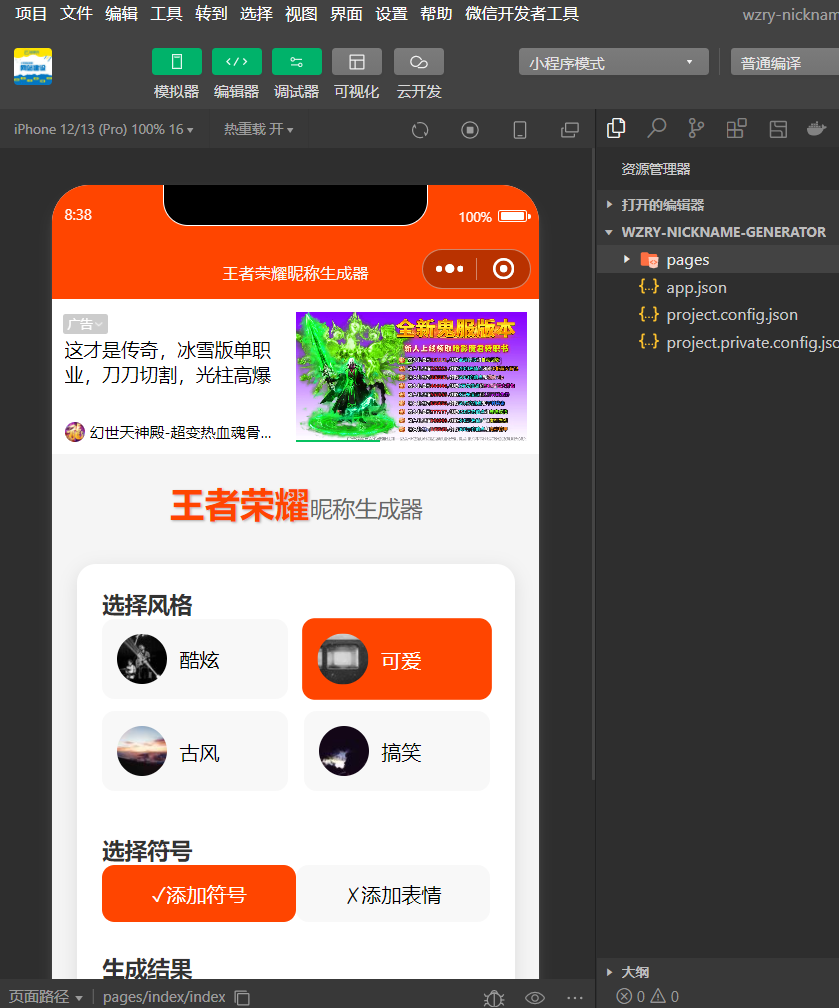Open the Source Control branch icon
The width and height of the screenshot is (839, 1008).
(696, 129)
